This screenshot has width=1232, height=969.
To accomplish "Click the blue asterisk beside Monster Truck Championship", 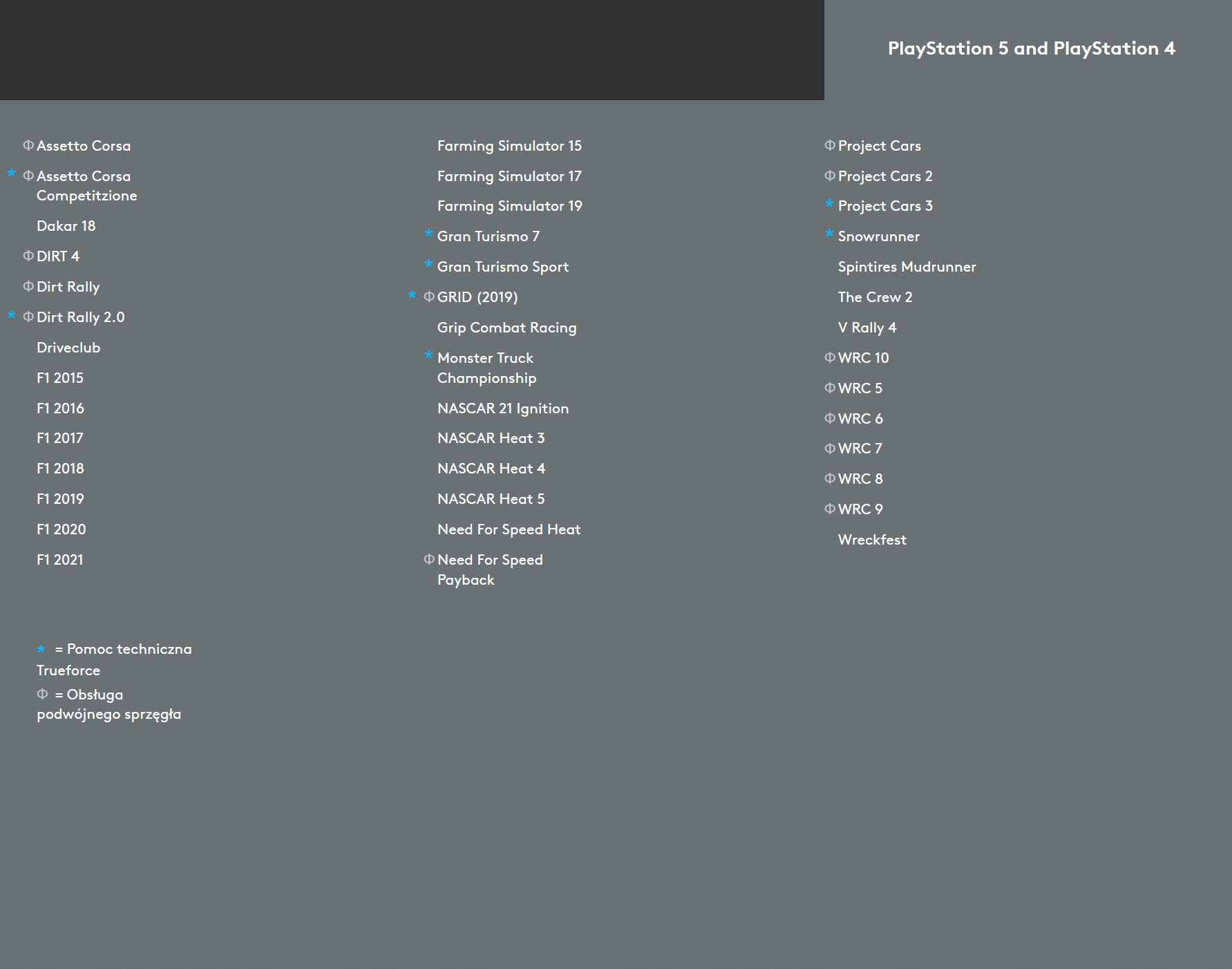I will point(428,356).
